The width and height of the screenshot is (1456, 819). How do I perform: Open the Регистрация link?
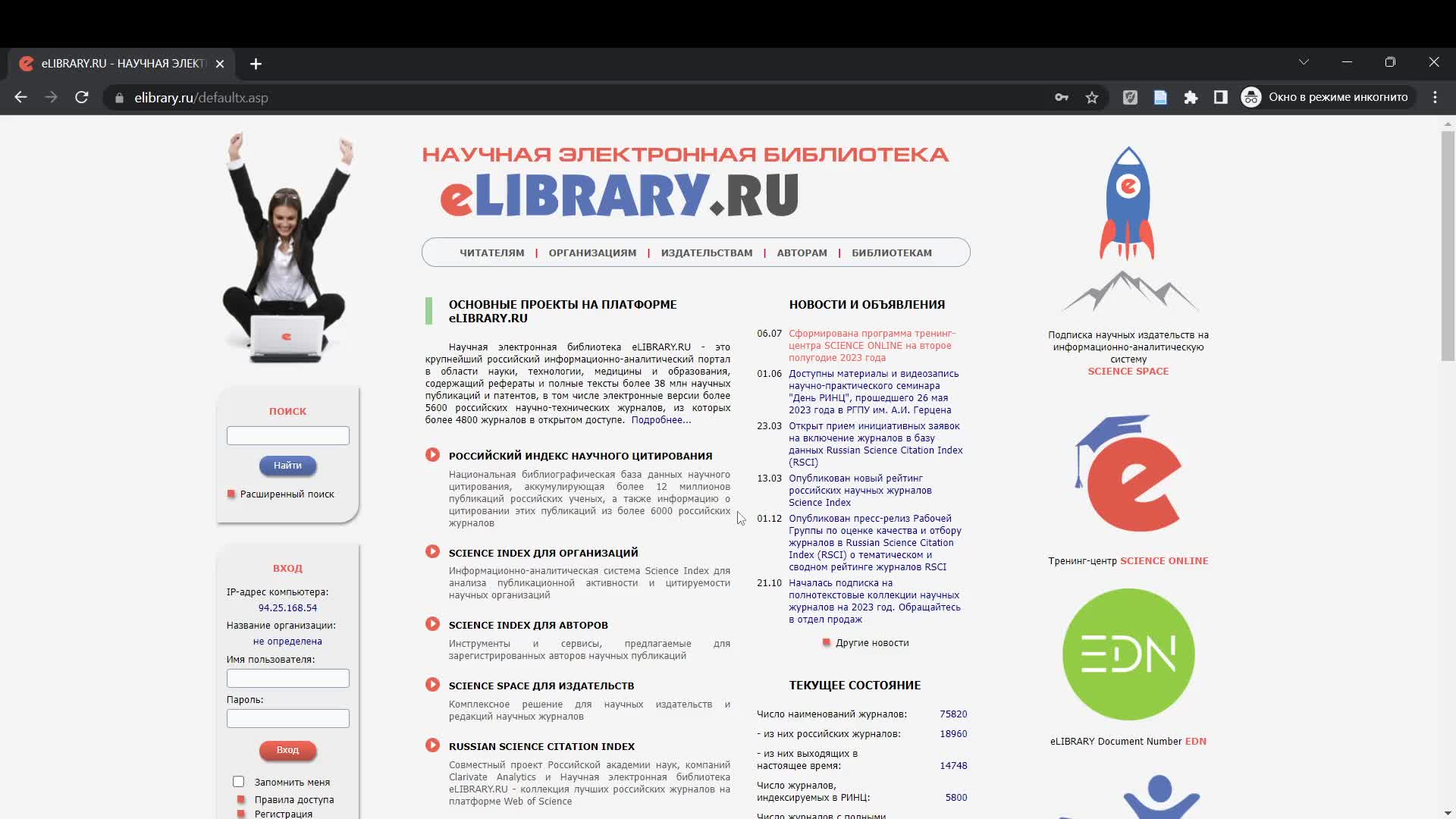click(x=284, y=814)
